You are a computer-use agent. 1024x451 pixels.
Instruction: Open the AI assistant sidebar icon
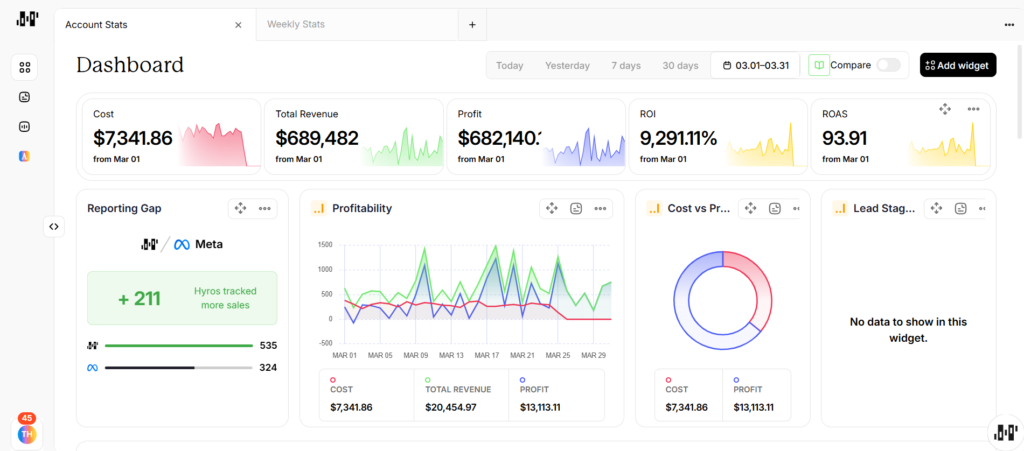25,156
